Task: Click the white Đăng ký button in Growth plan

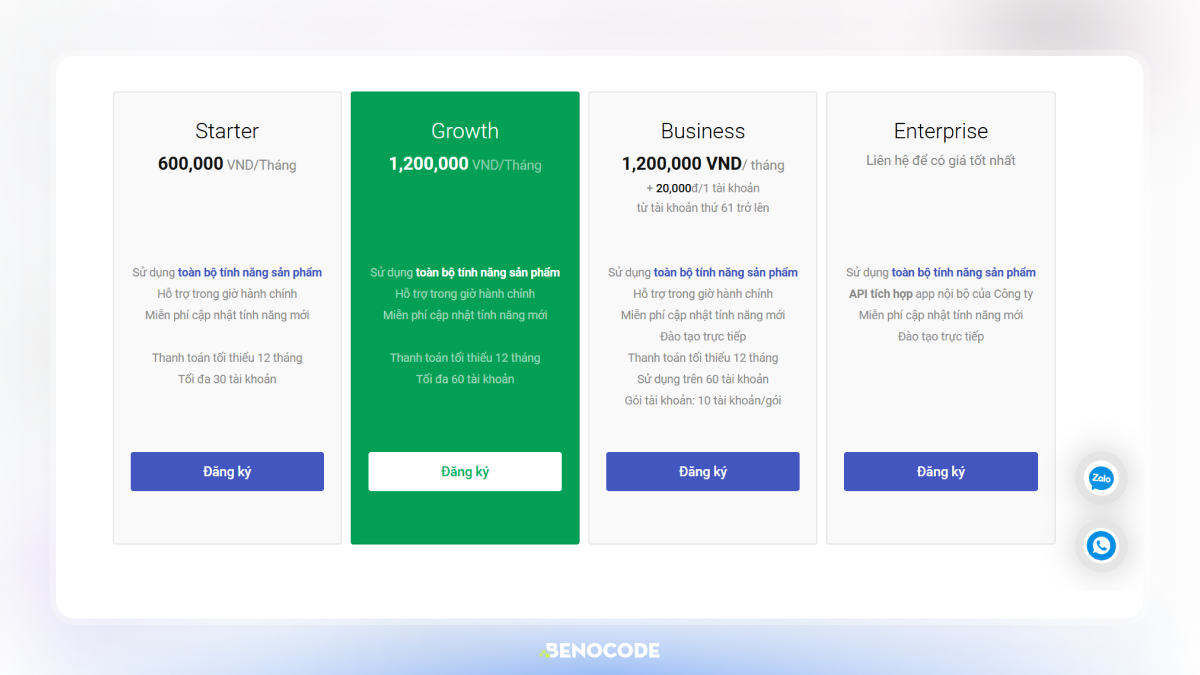Action: click(465, 472)
